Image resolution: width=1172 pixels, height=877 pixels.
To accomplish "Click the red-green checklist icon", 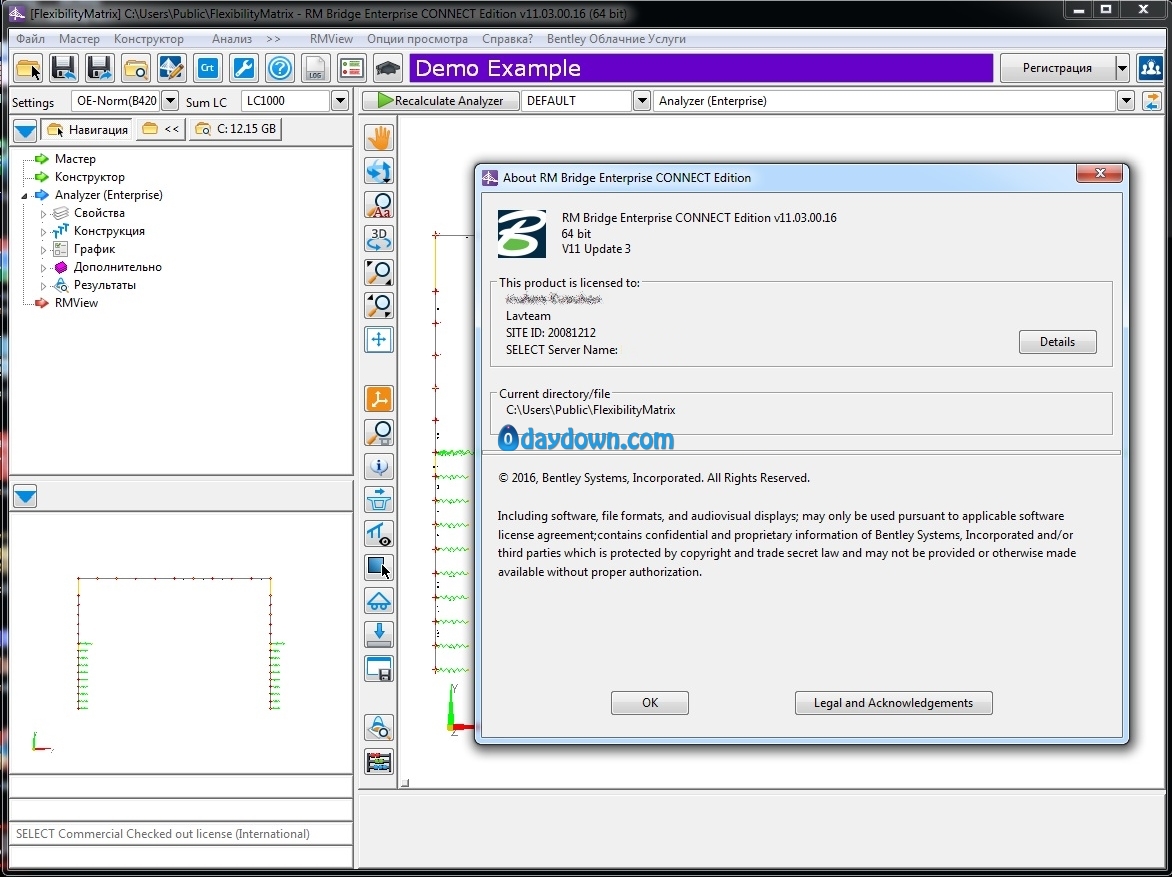I will pos(351,68).
